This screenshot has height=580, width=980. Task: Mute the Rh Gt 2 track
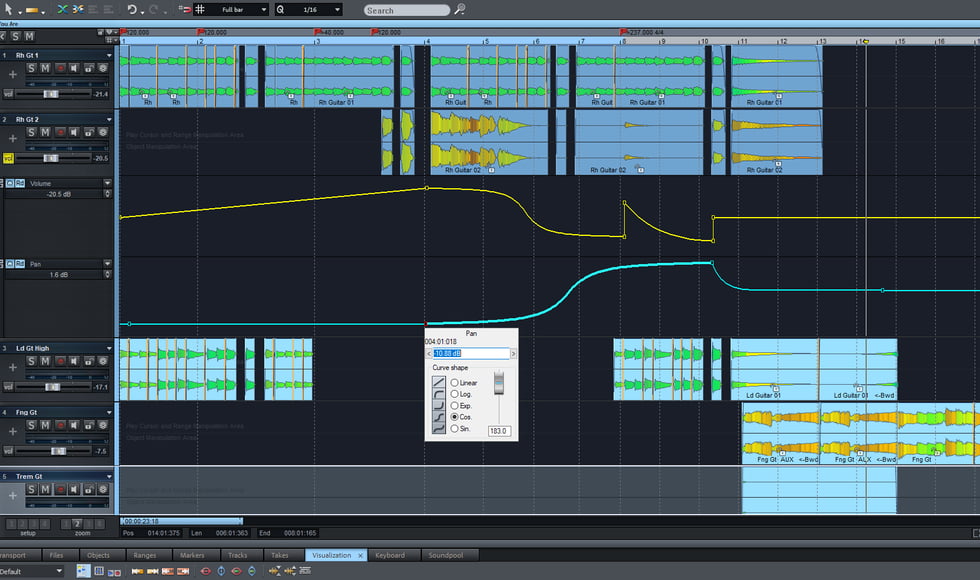(45, 132)
